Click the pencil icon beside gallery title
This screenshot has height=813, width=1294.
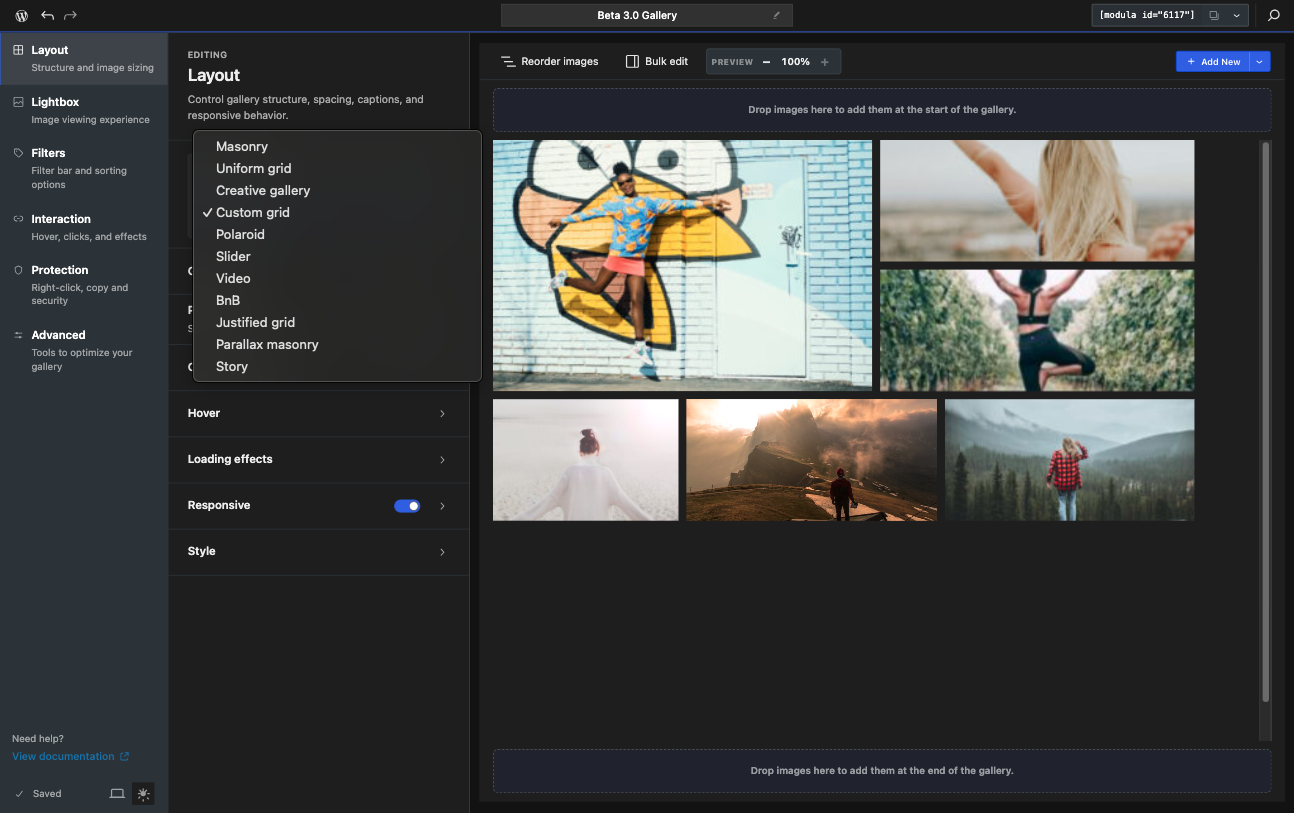pyautogui.click(x=776, y=16)
